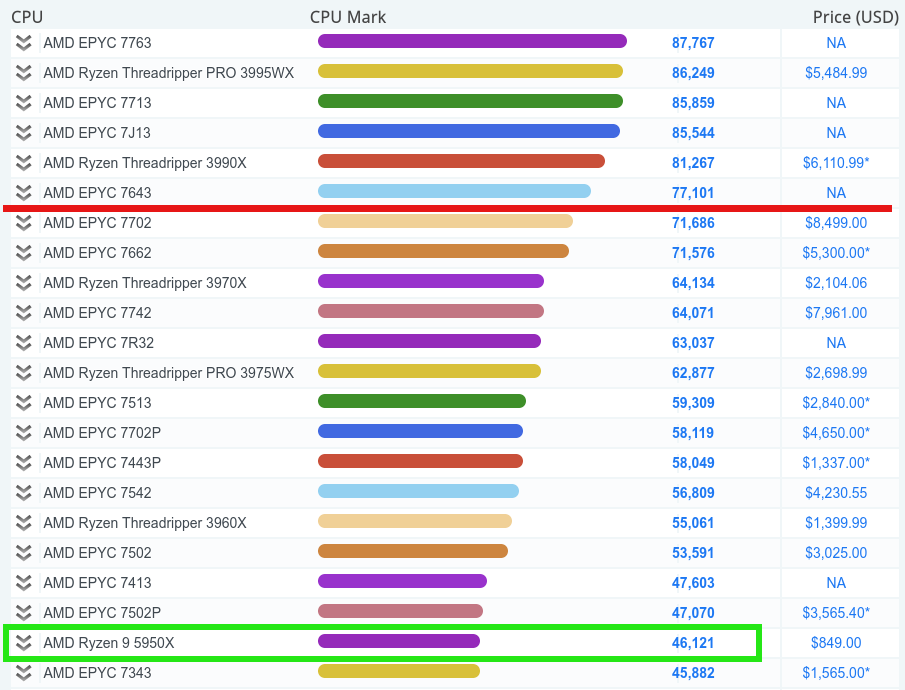905x690 pixels.
Task: Open the AMD EPYC 7763 CPU name
Action: point(97,43)
